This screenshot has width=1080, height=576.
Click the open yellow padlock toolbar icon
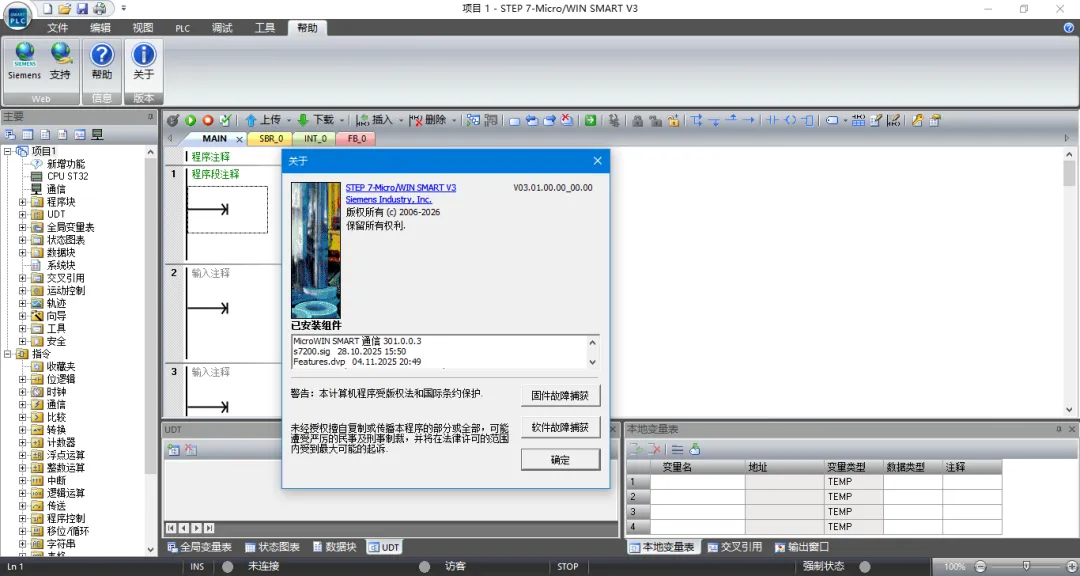tap(673, 120)
